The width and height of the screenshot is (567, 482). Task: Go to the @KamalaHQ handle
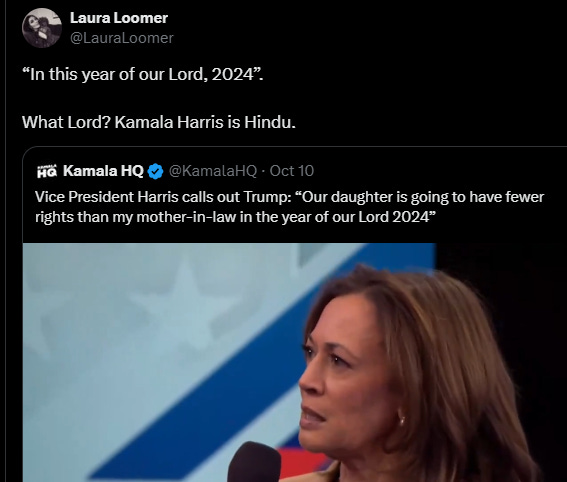[213, 171]
